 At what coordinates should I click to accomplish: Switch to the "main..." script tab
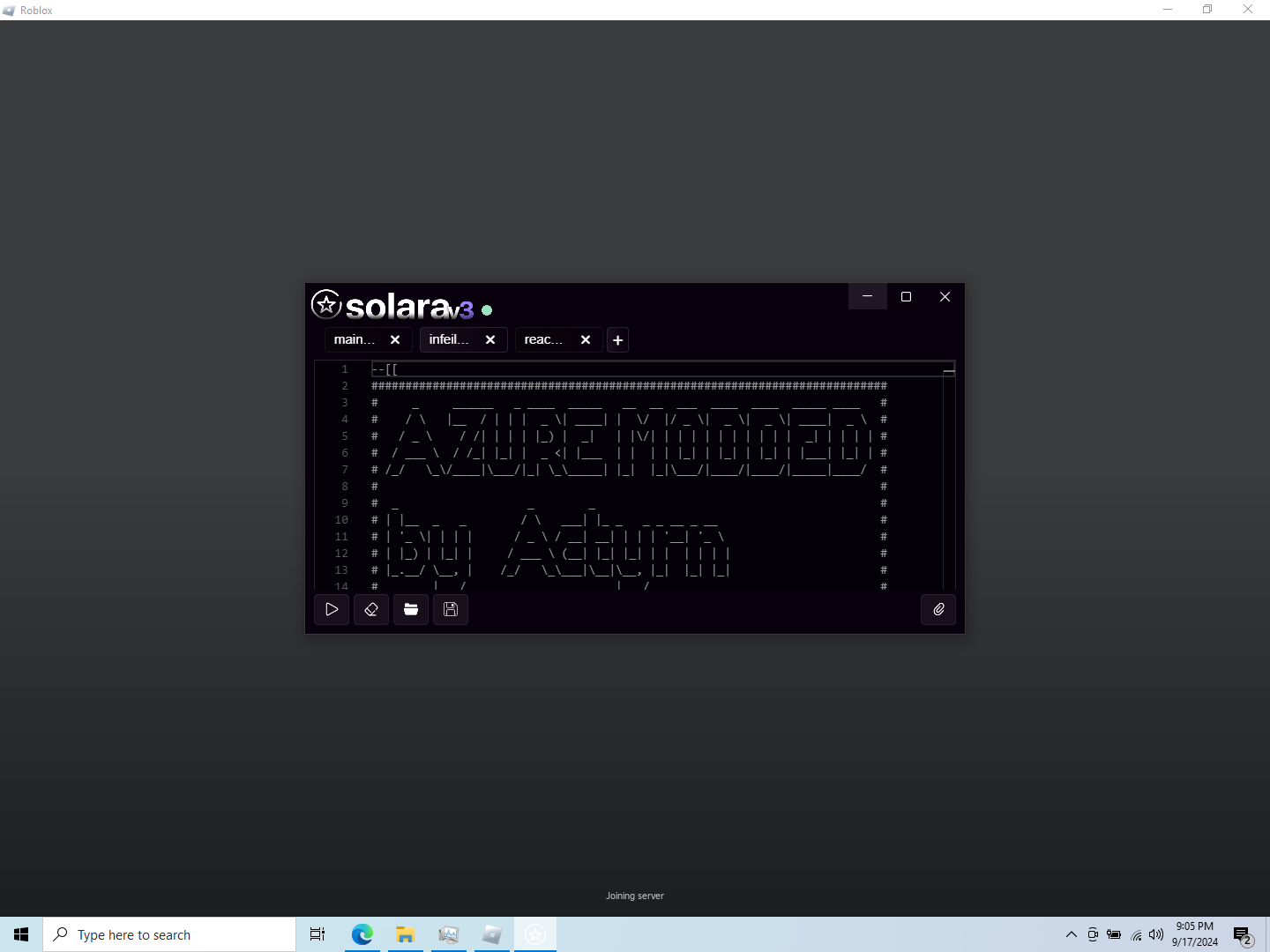355,339
